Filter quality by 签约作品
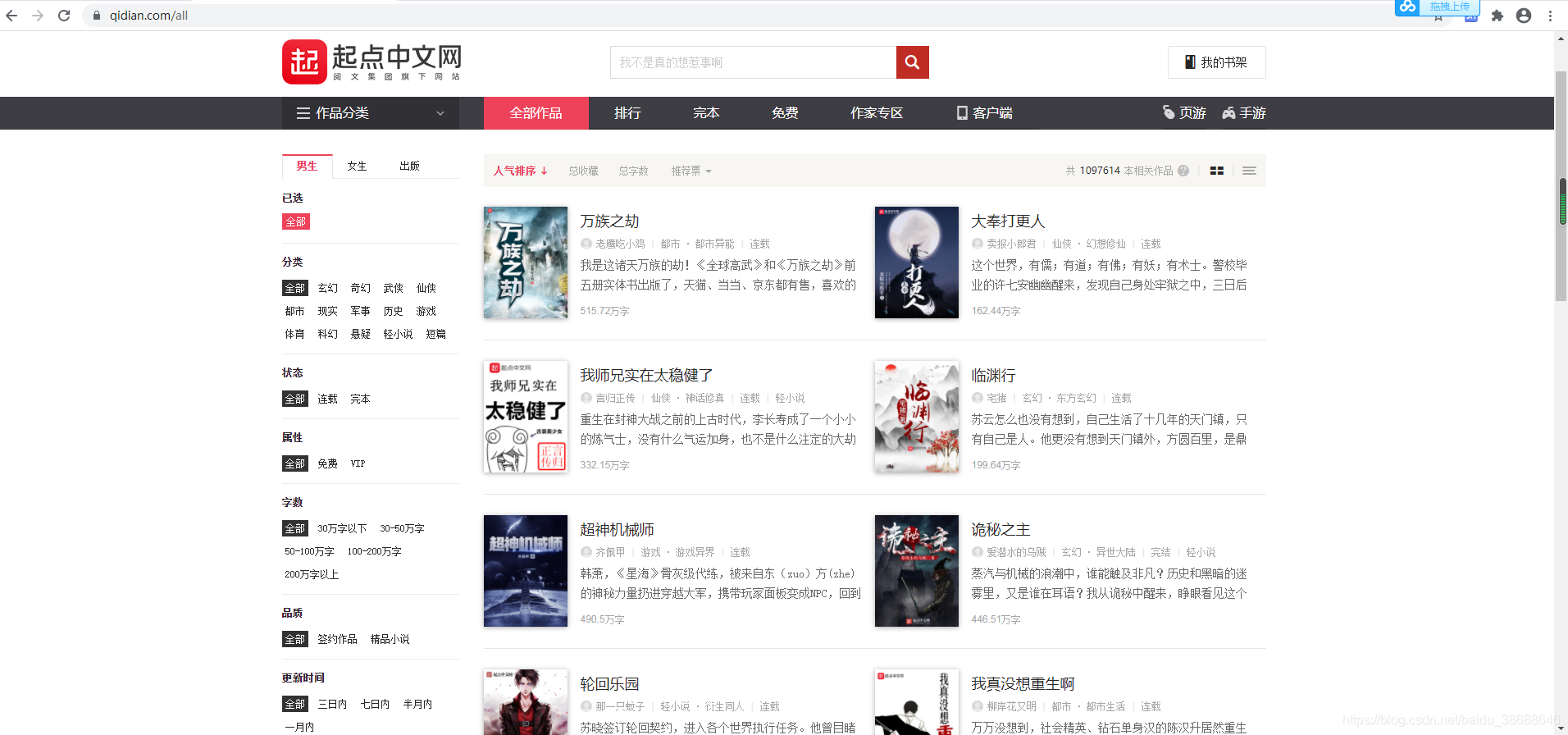This screenshot has width=1568, height=735. pos(337,639)
